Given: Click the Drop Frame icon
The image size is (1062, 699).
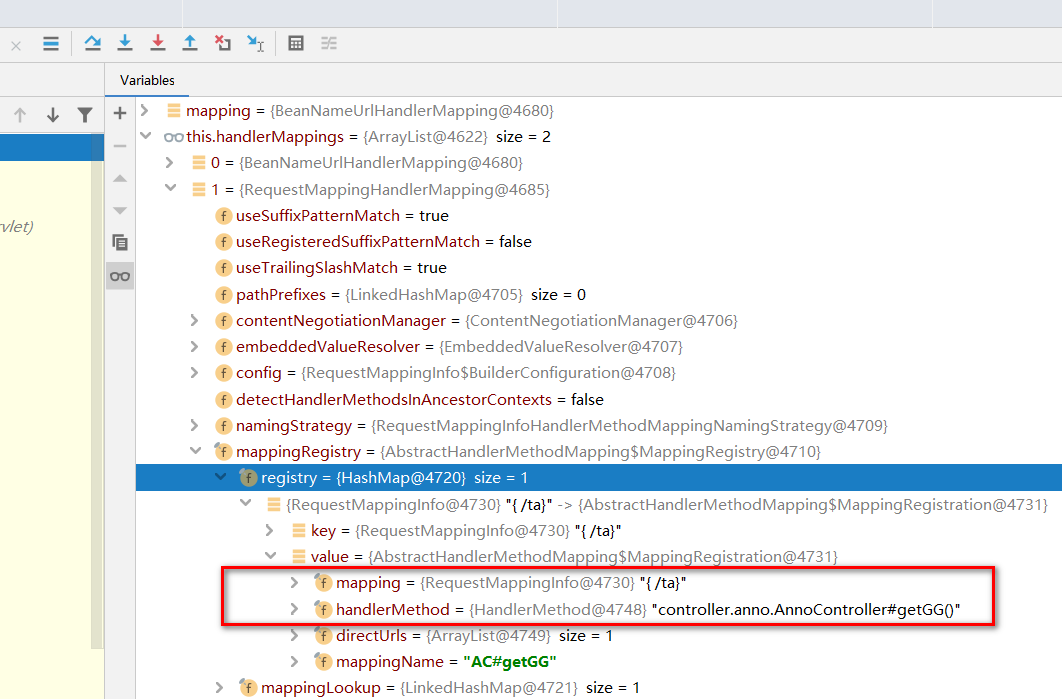Looking at the screenshot, I should [x=222, y=43].
